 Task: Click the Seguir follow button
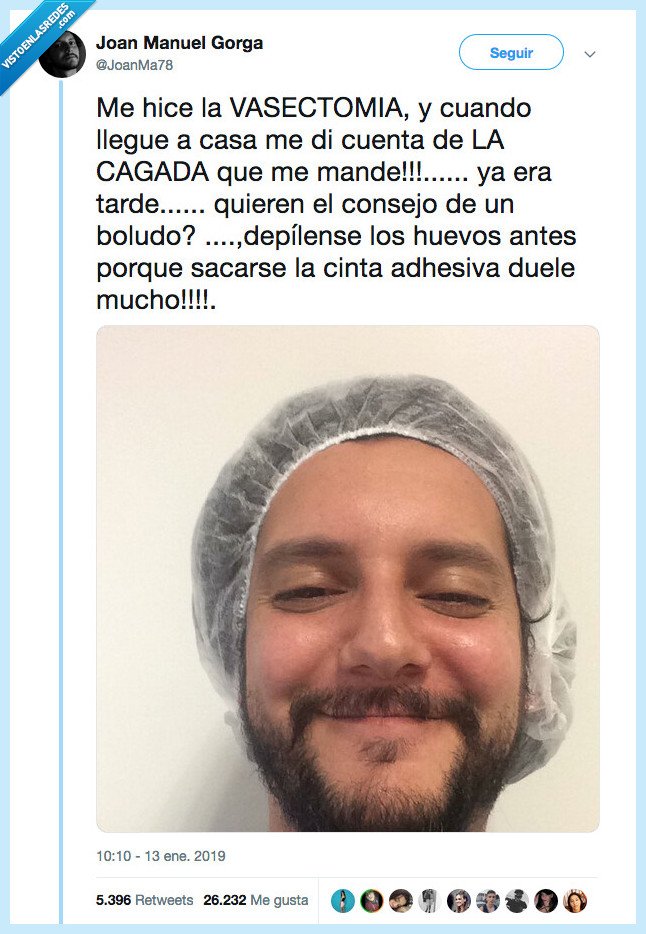[511, 52]
